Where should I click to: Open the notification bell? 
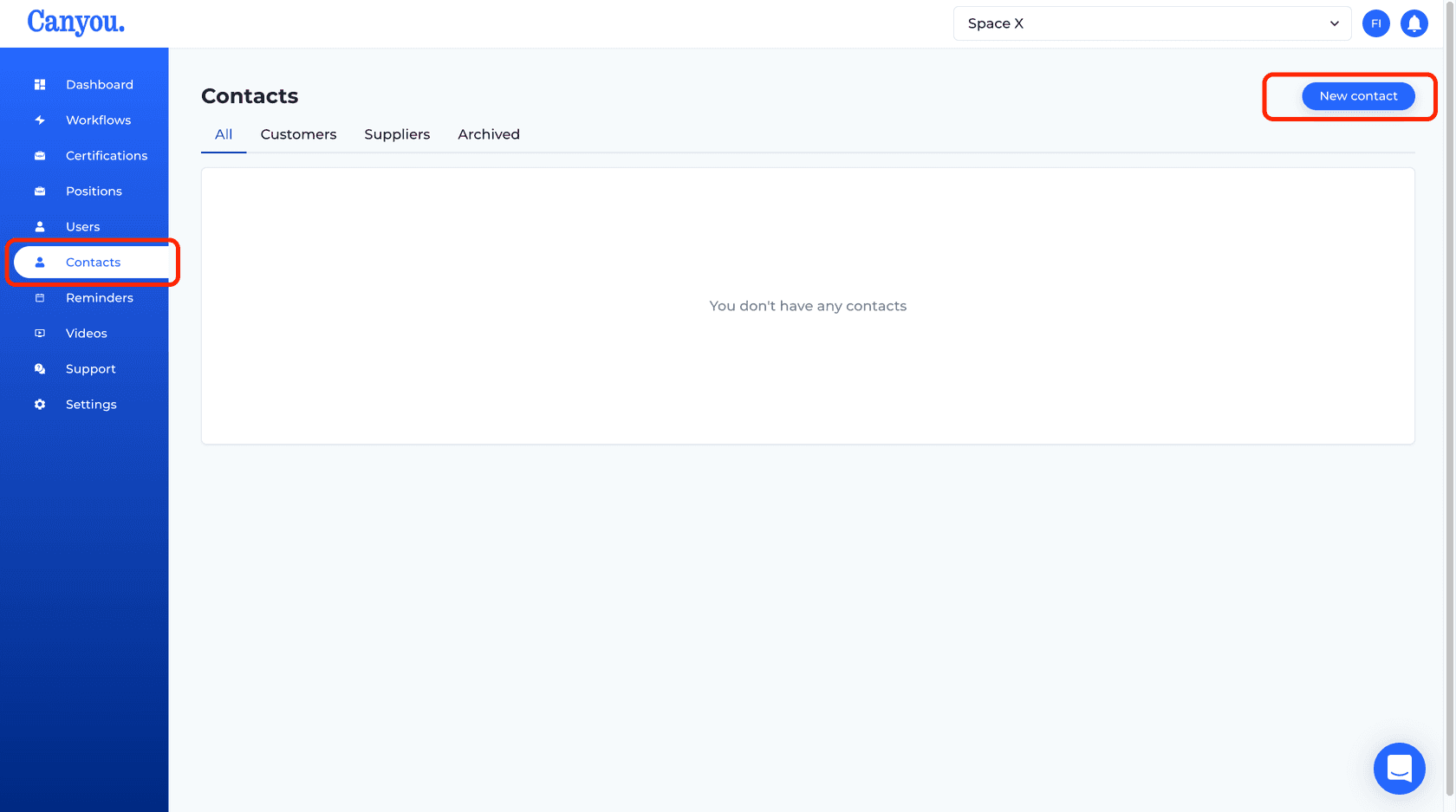[x=1414, y=23]
